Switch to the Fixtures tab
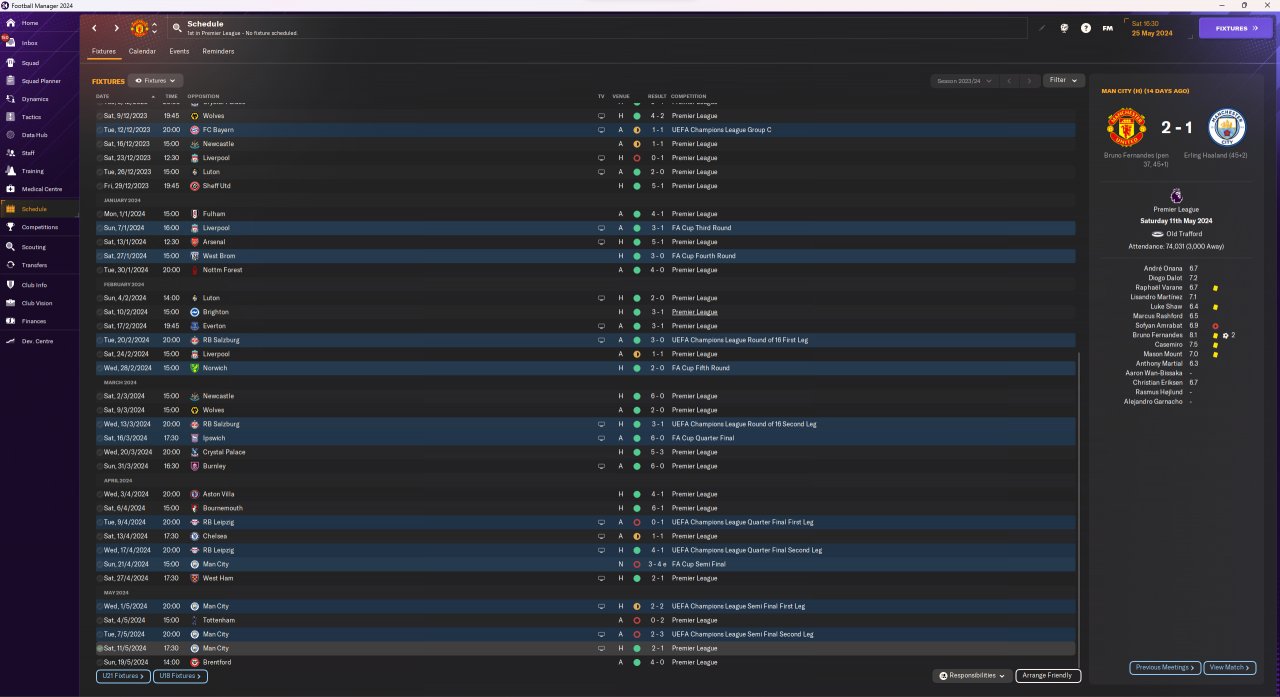 coord(104,51)
